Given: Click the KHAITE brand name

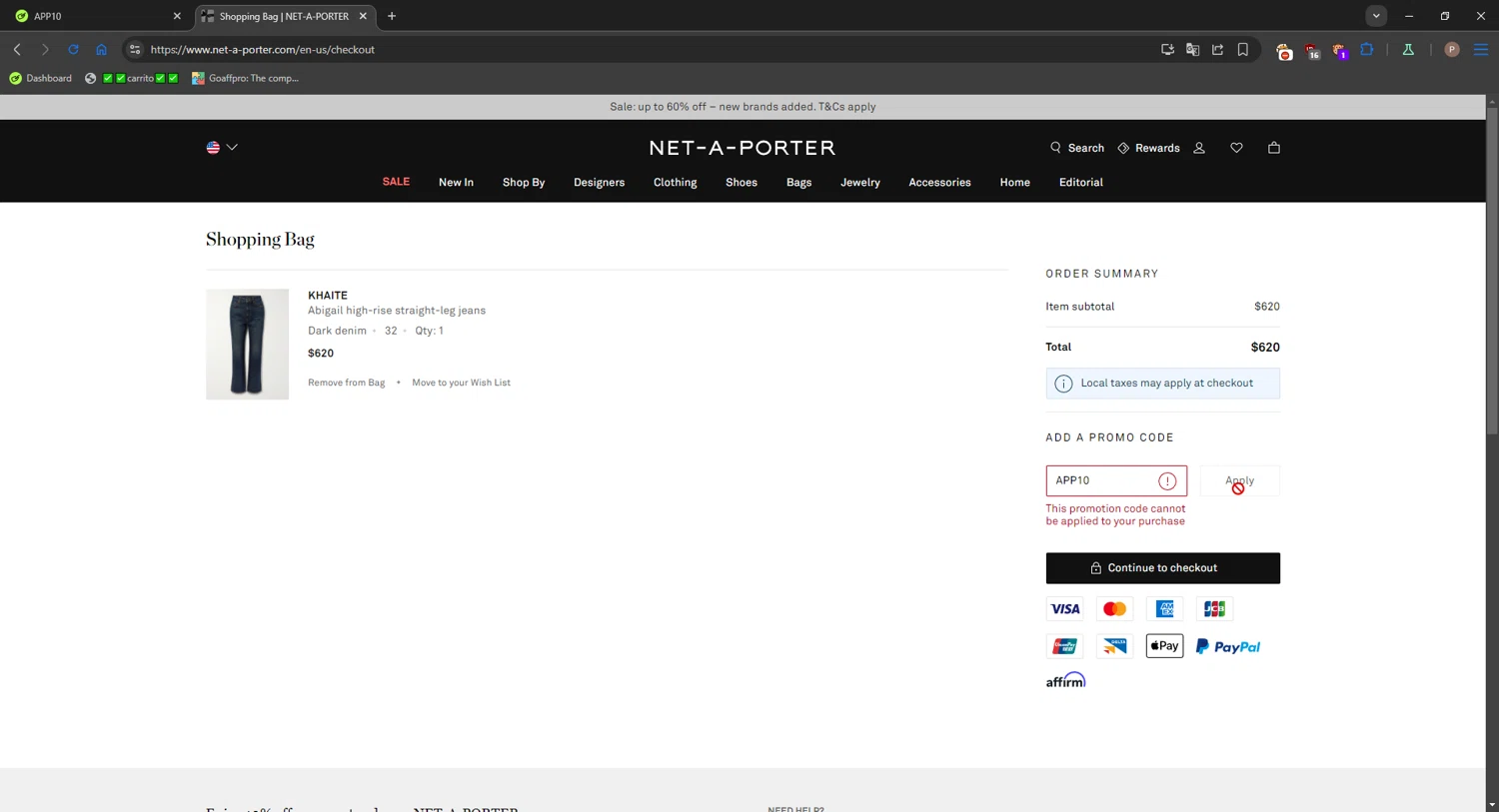Looking at the screenshot, I should 328,296.
